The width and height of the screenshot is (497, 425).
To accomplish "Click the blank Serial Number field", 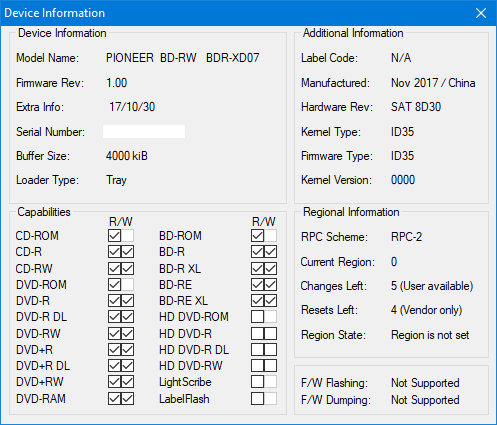I will click(x=144, y=132).
